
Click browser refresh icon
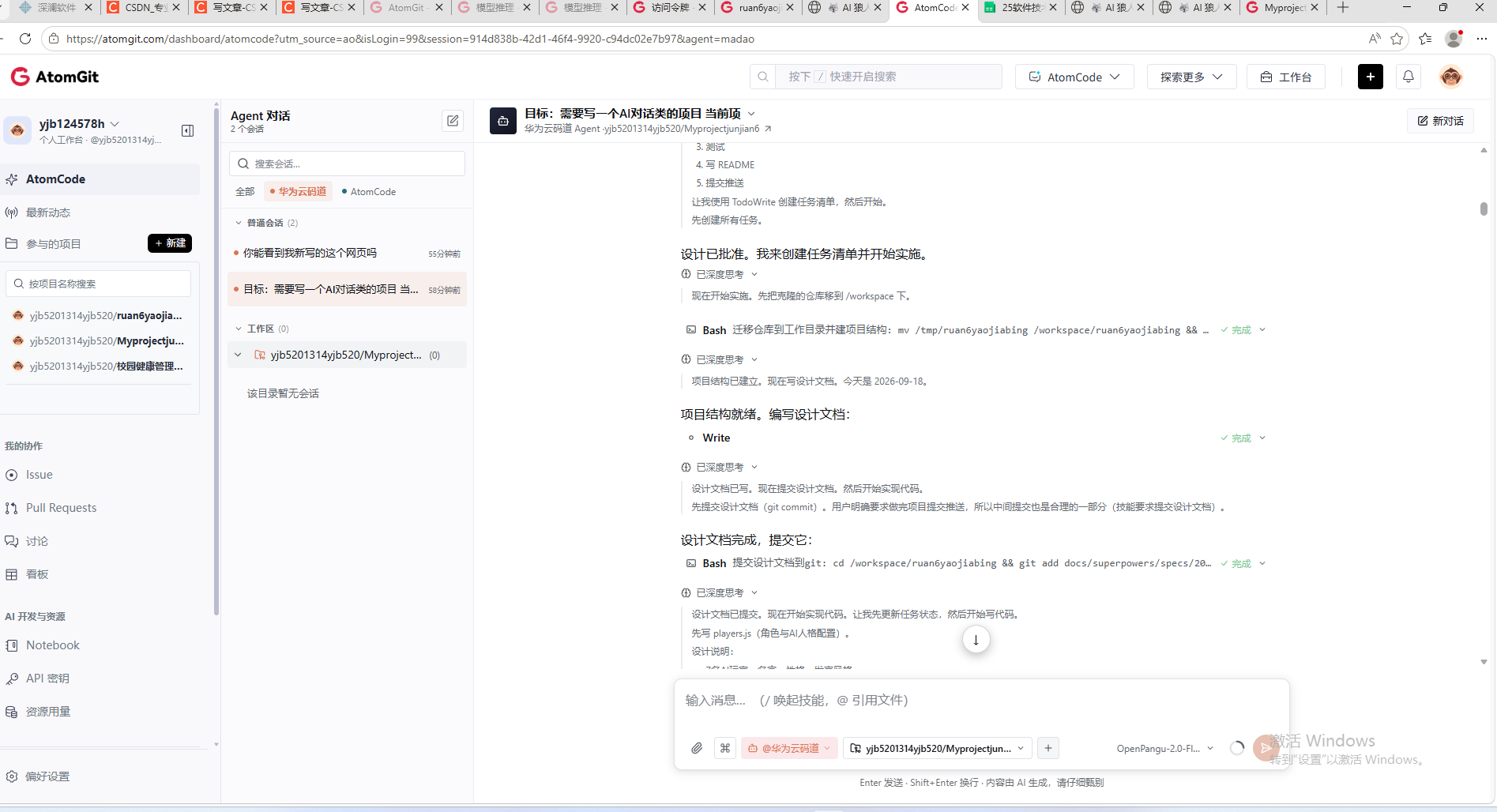click(25, 39)
